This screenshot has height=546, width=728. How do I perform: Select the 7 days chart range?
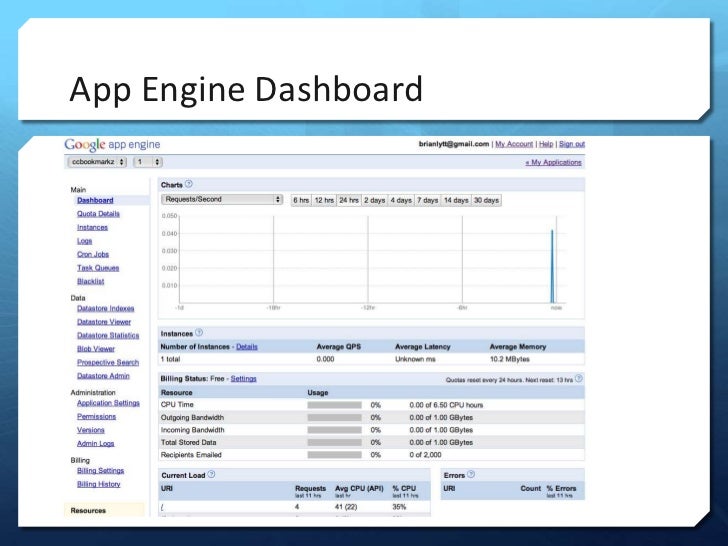428,200
